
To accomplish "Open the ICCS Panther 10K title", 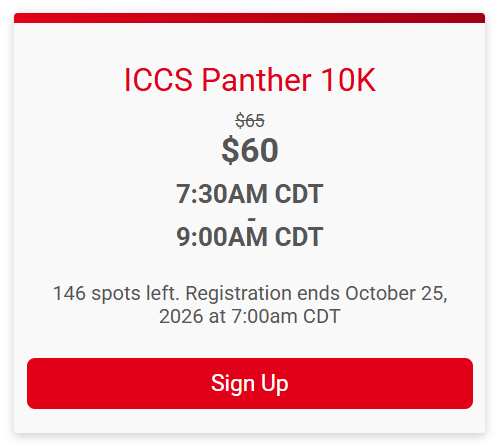I will [x=250, y=79].
